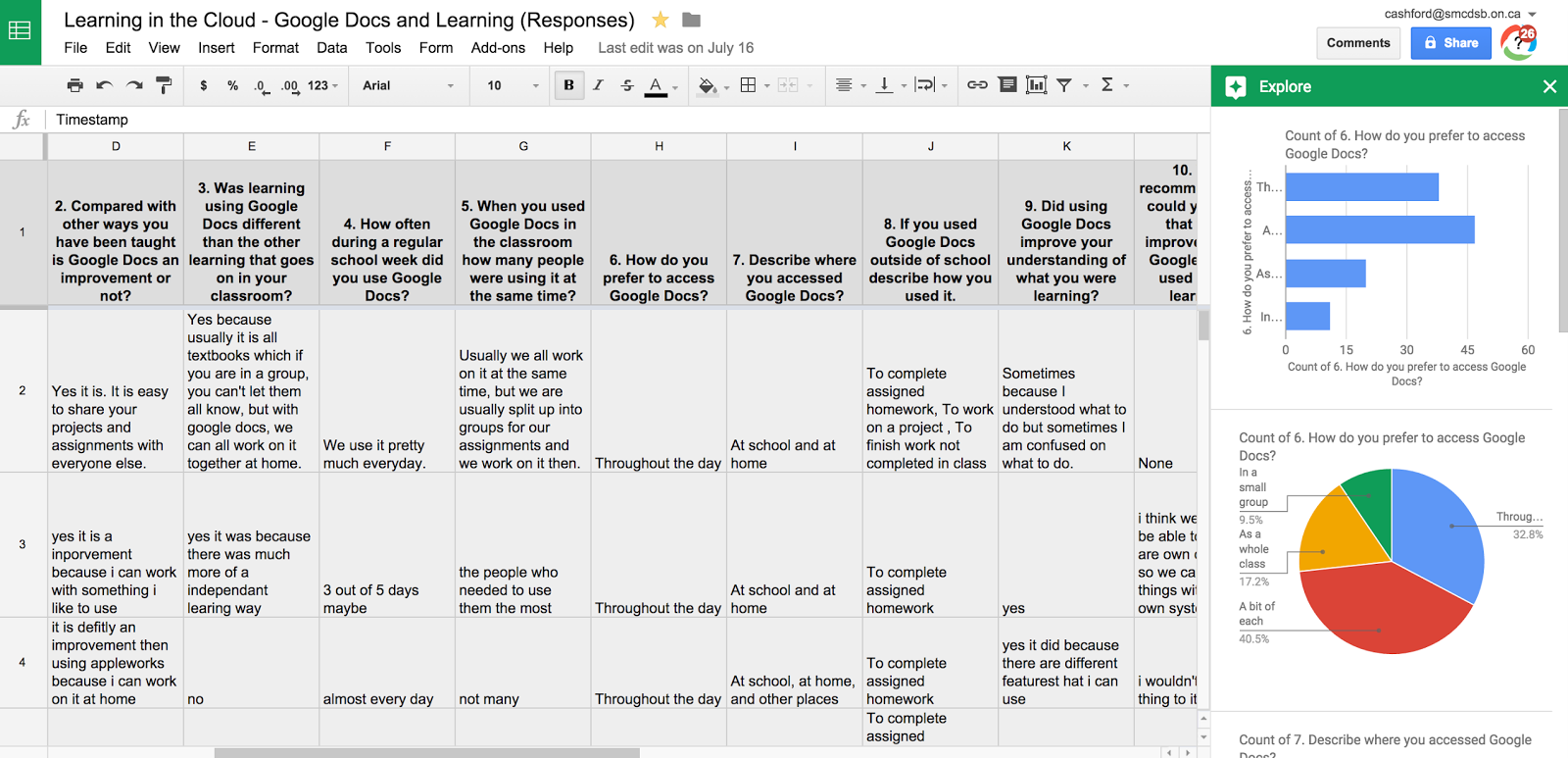Open the text wrapping icon

[924, 85]
